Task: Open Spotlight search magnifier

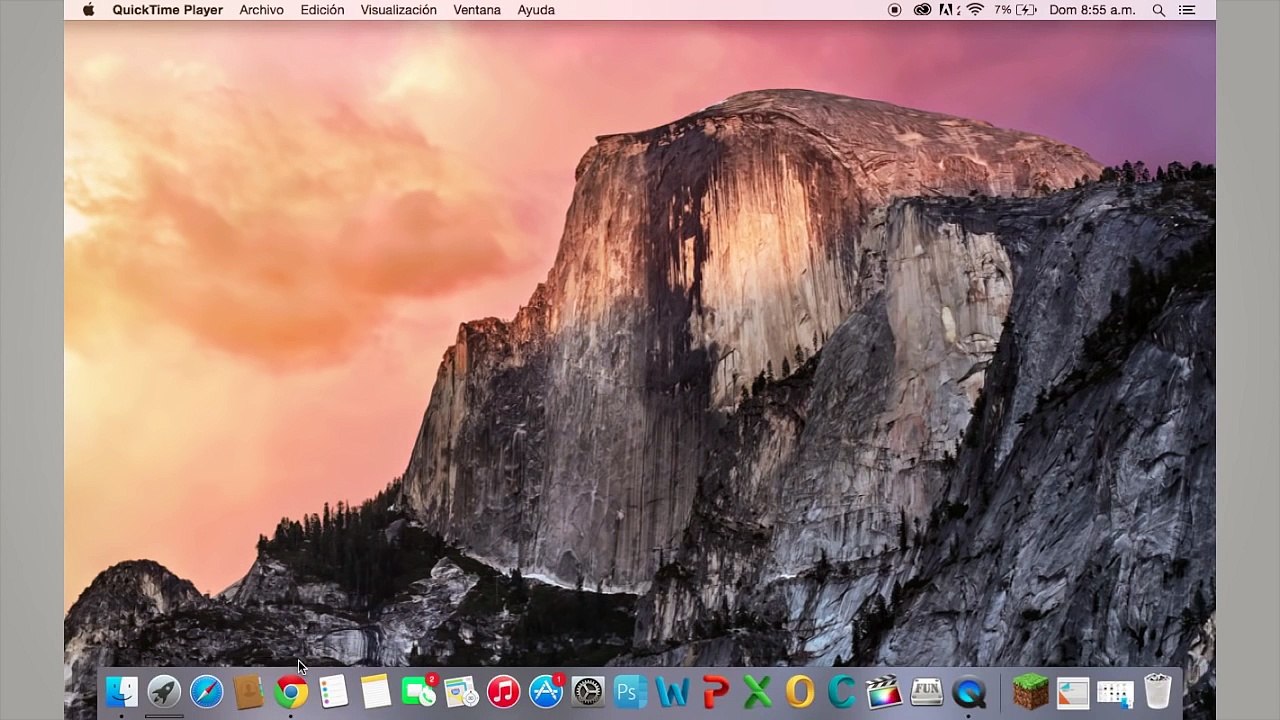Action: (x=1159, y=10)
